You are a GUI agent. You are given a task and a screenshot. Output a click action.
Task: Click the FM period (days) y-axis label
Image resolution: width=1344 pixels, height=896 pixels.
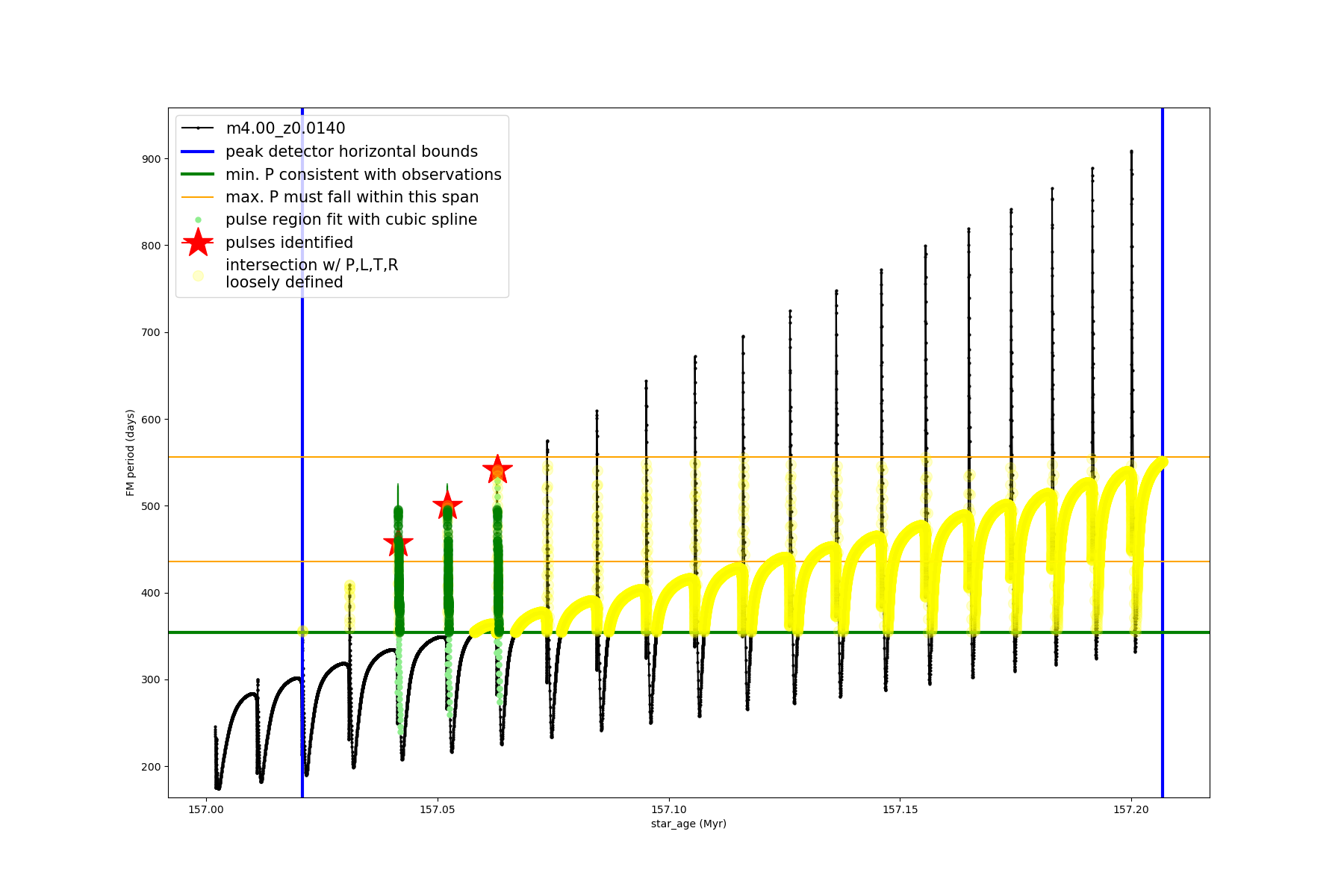[131, 452]
